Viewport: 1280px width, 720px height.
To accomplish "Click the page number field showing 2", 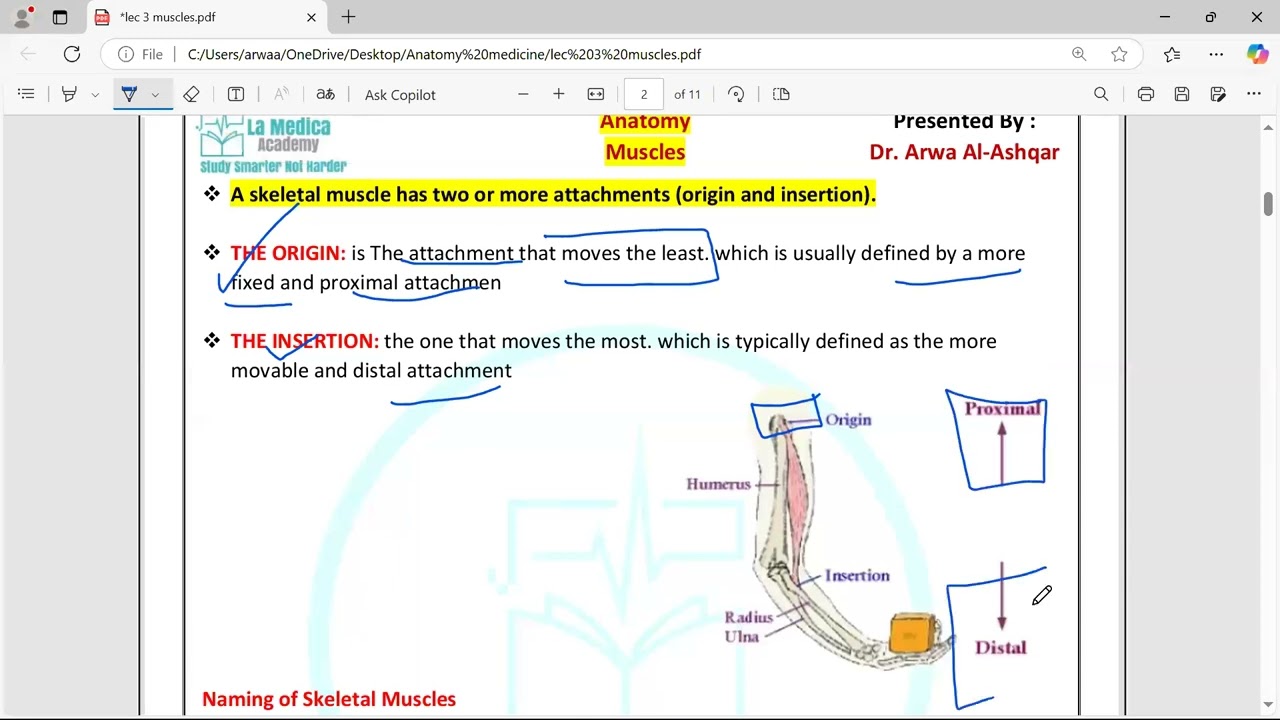I will tap(644, 94).
